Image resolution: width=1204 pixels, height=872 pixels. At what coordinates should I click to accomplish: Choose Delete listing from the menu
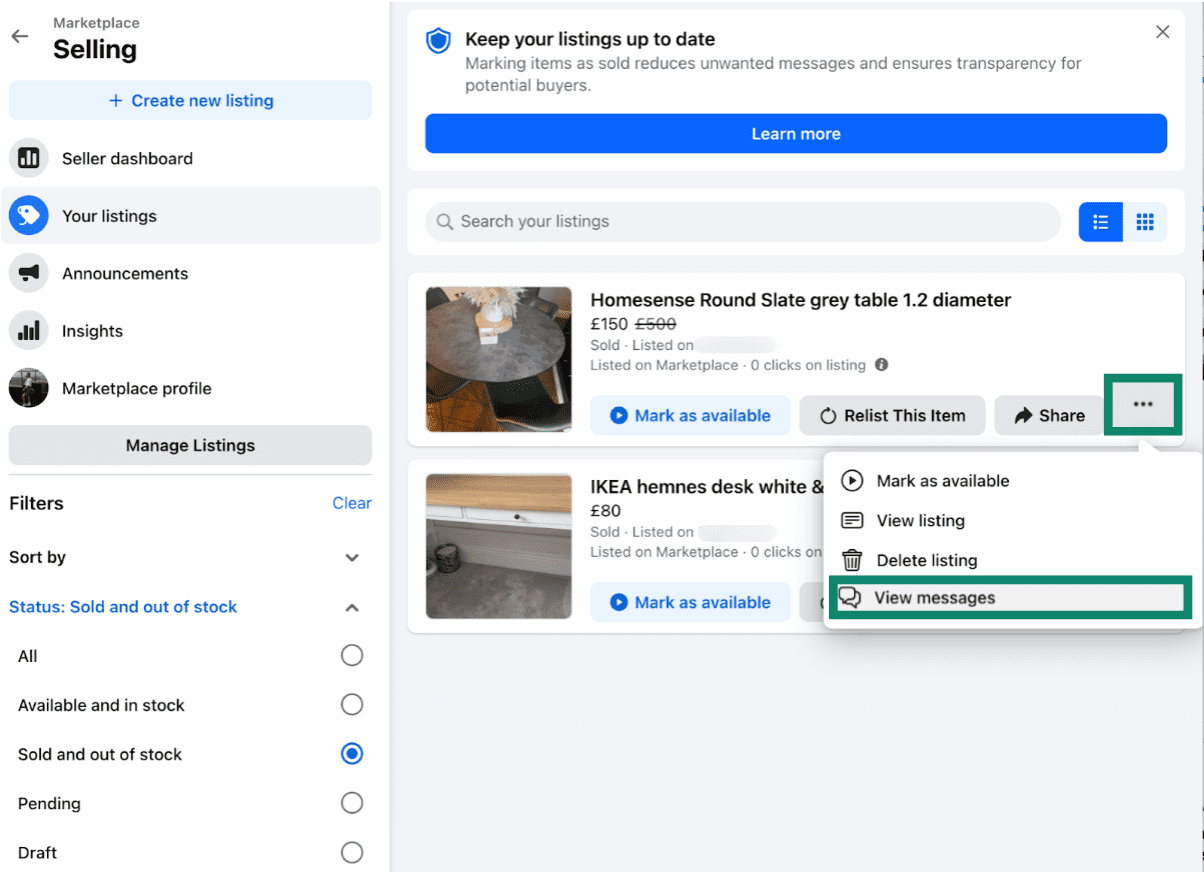(927, 560)
